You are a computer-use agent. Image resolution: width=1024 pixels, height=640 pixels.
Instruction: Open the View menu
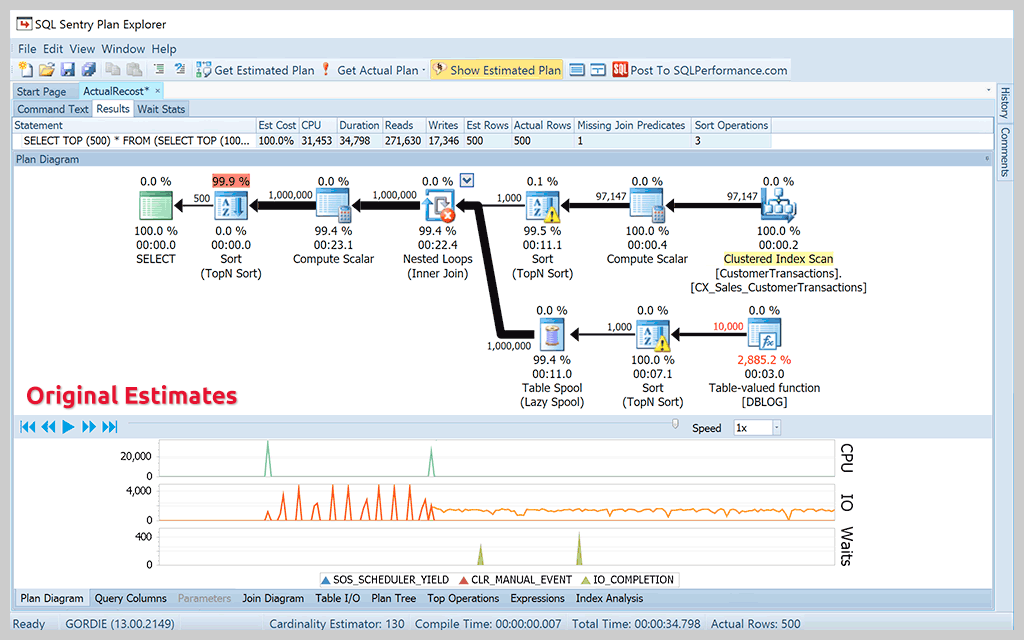(x=82, y=48)
